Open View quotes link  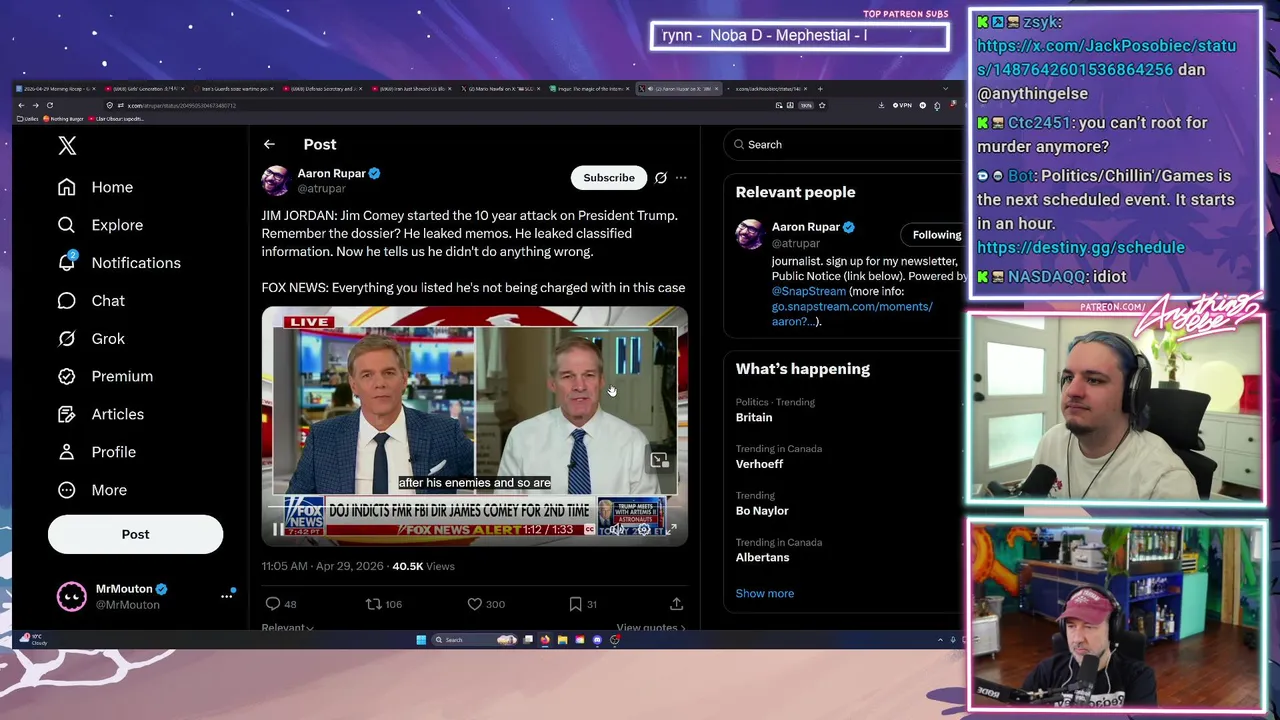click(651, 627)
